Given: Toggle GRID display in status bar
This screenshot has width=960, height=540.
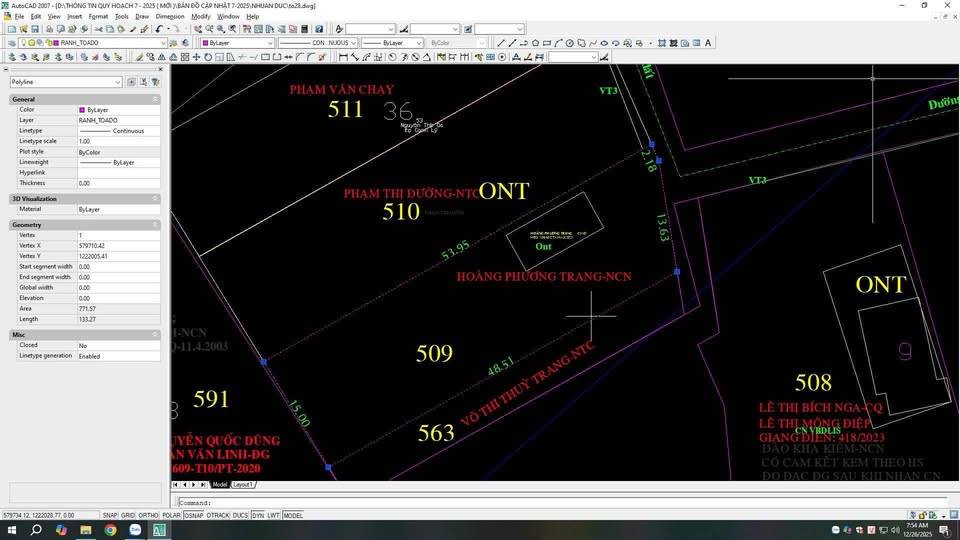Looking at the screenshot, I should point(128,515).
